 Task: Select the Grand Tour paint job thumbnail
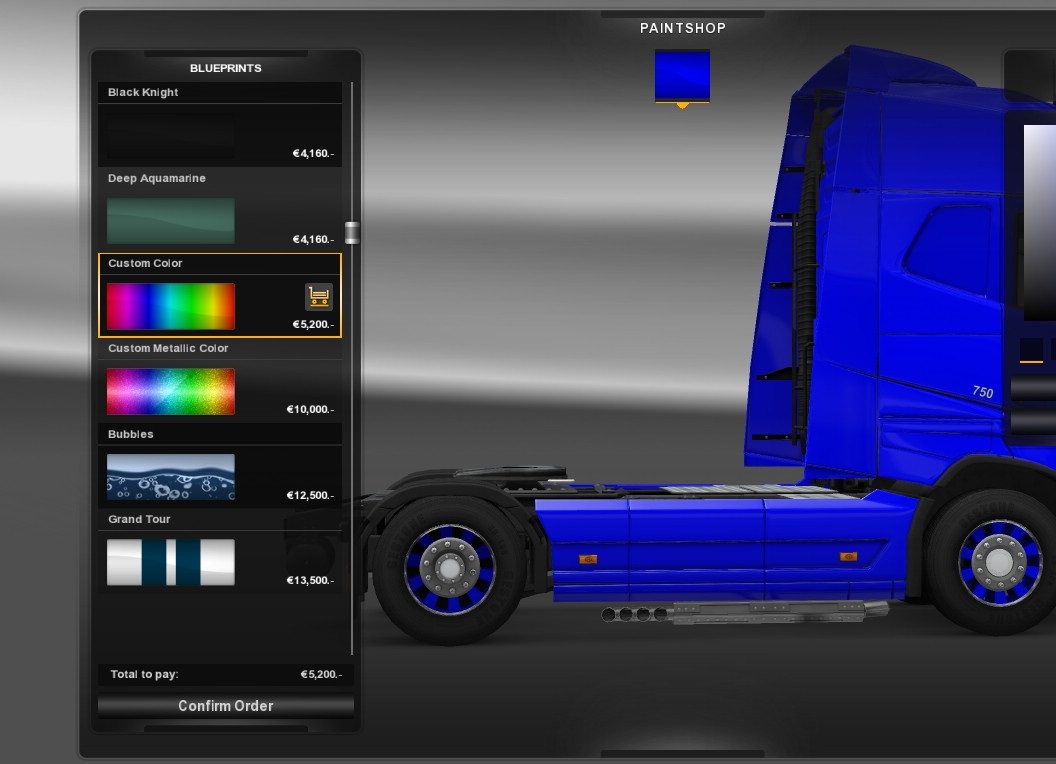click(170, 562)
